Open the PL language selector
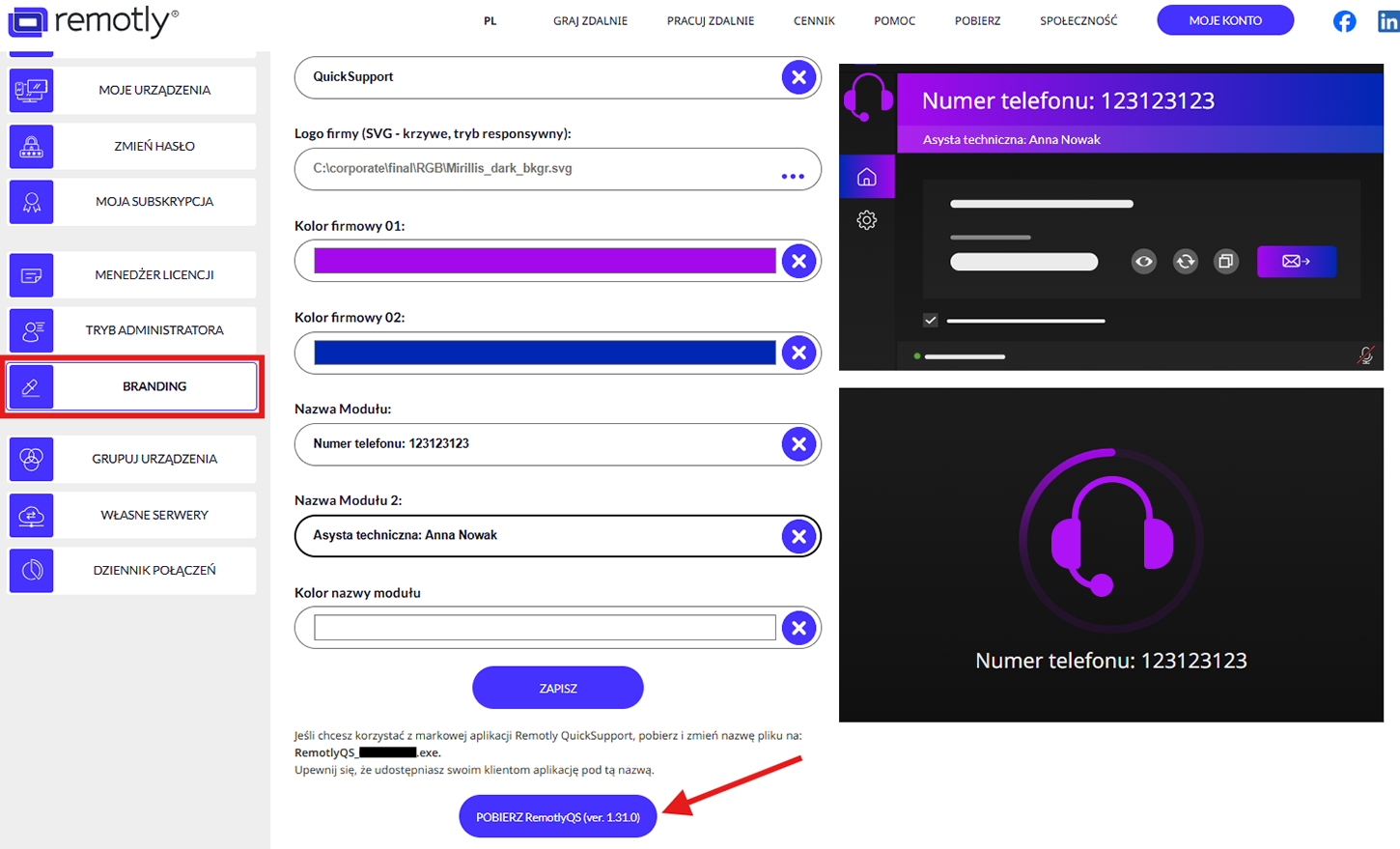Image resolution: width=1400 pixels, height=849 pixels. [490, 21]
